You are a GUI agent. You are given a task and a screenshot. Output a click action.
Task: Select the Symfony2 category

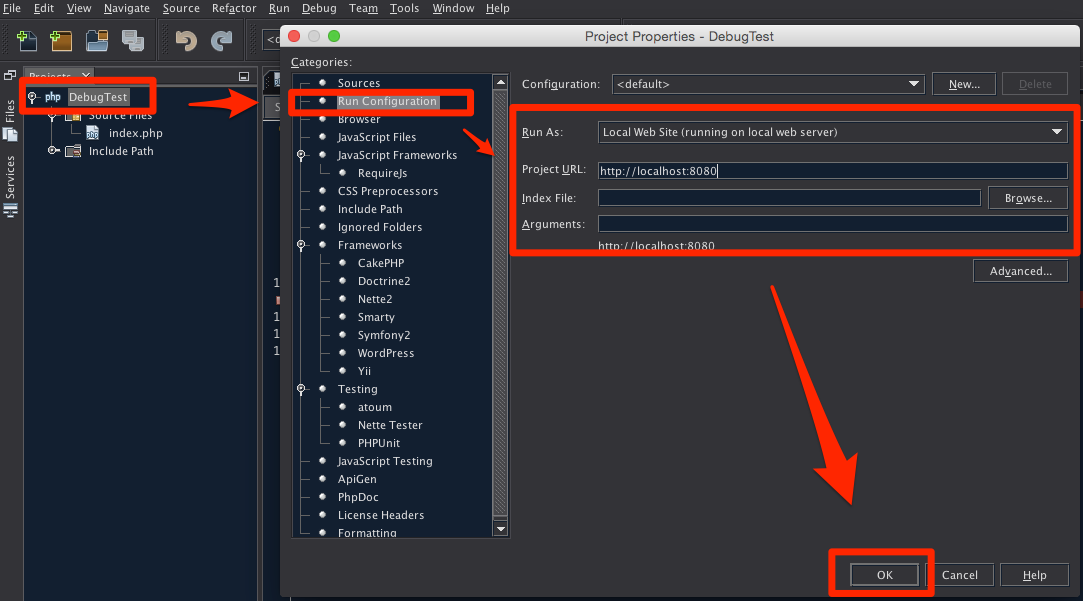(383, 334)
